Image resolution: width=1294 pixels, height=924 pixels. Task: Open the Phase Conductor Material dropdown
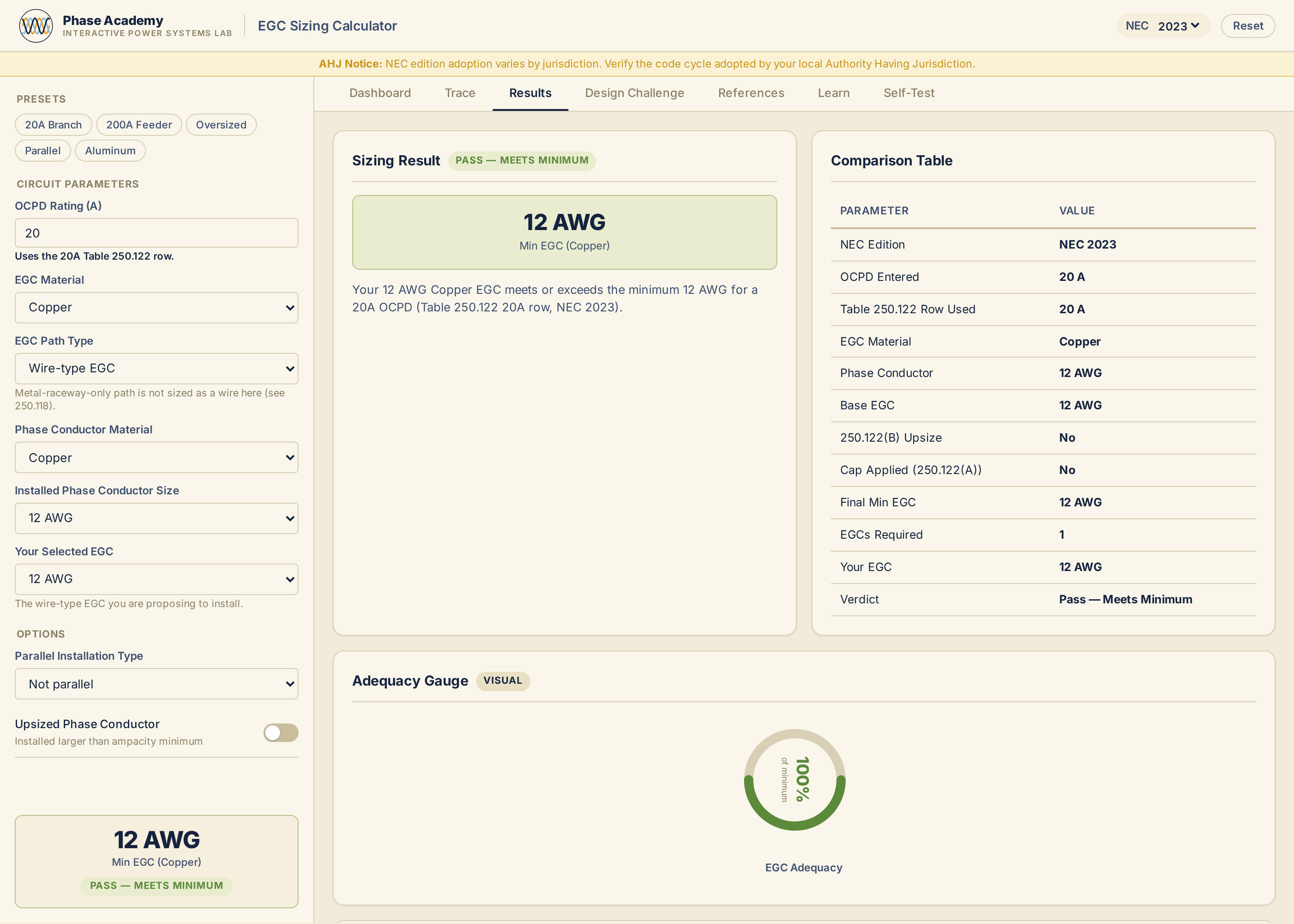coord(157,457)
